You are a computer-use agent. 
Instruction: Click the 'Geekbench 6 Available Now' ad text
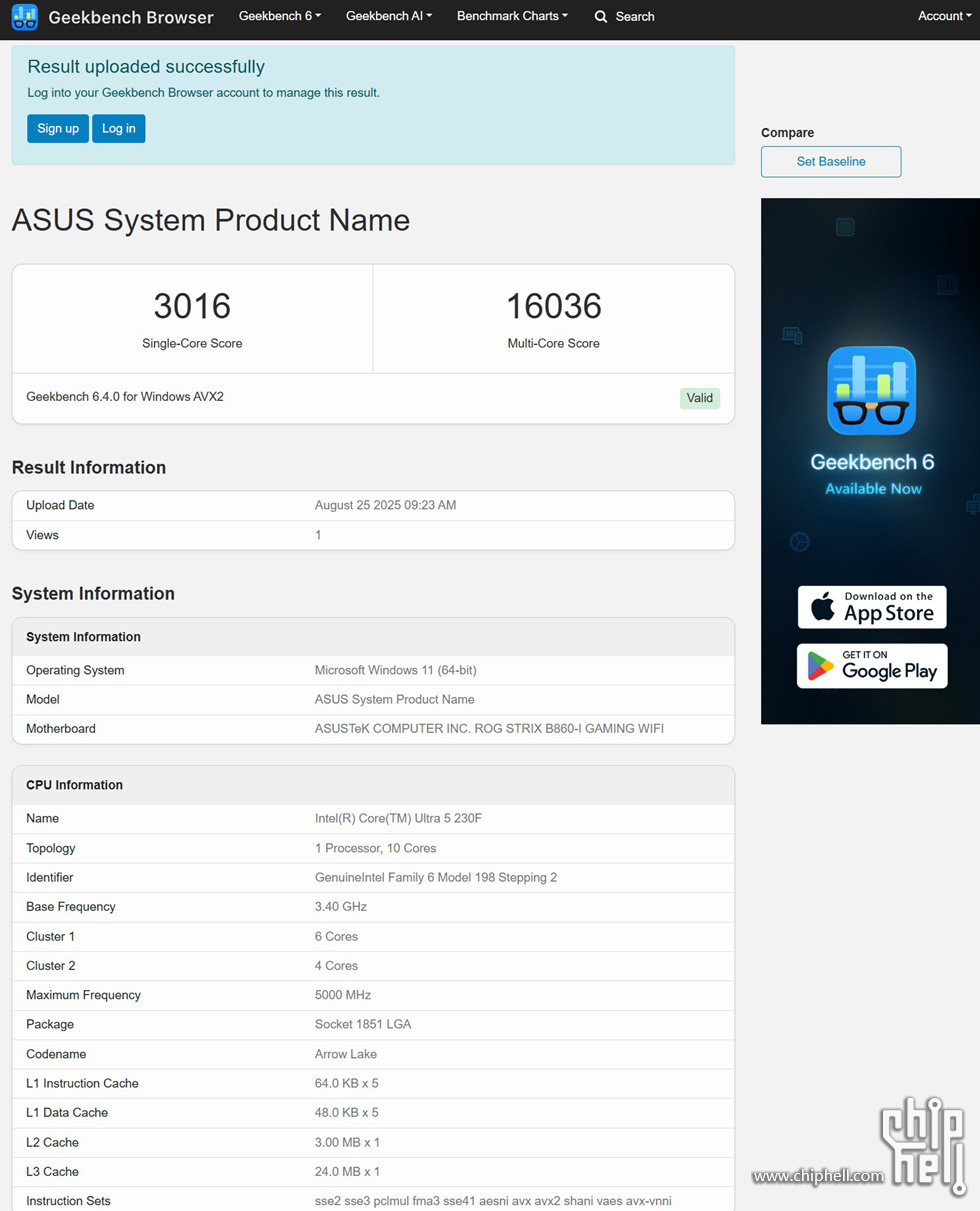(872, 473)
